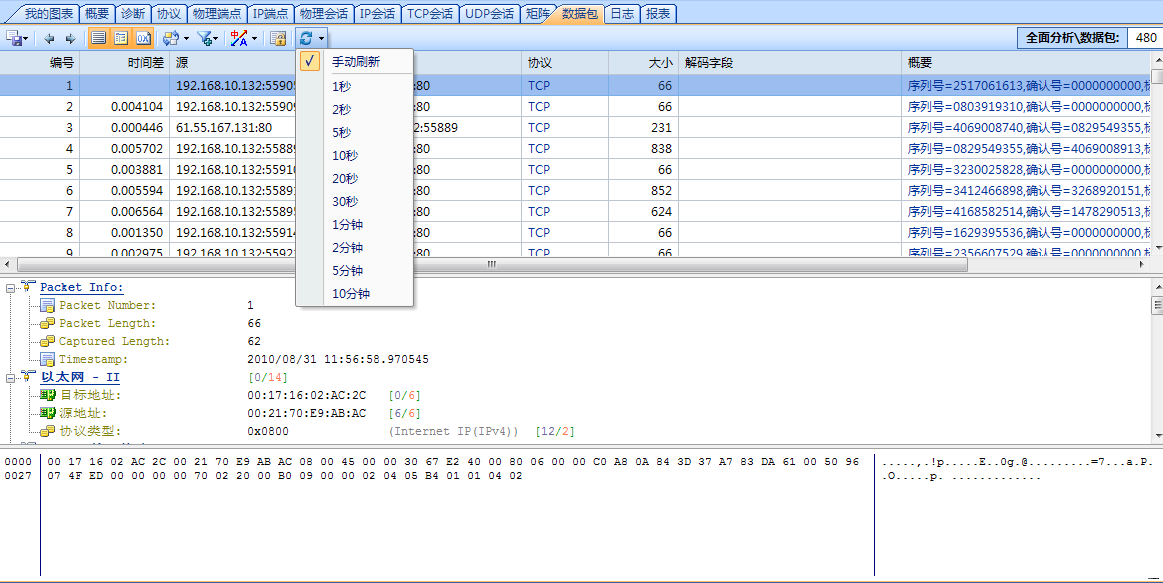
Task: Go back using the left arrow icon
Action: 48,36
